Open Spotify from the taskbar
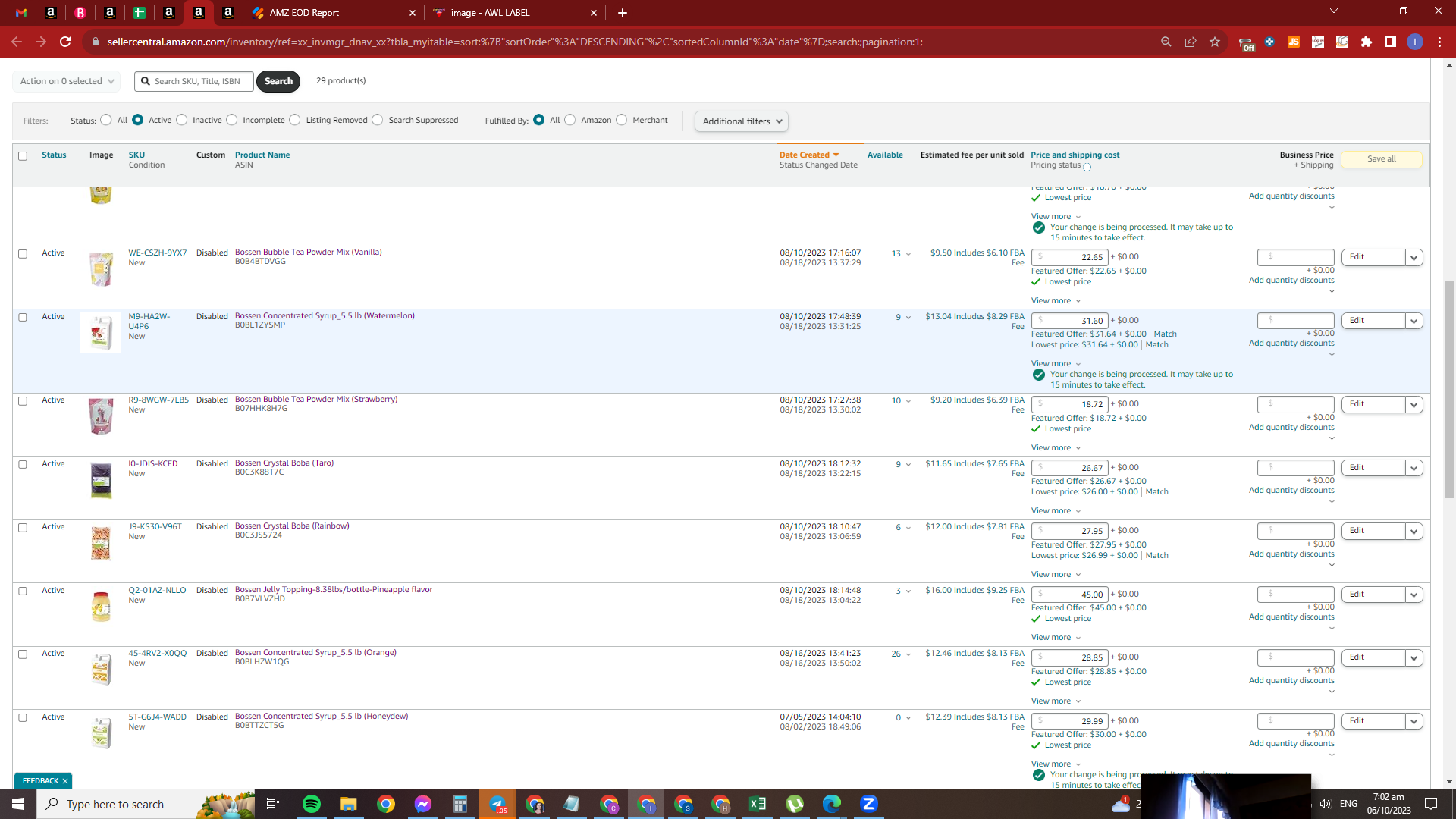 (312, 804)
